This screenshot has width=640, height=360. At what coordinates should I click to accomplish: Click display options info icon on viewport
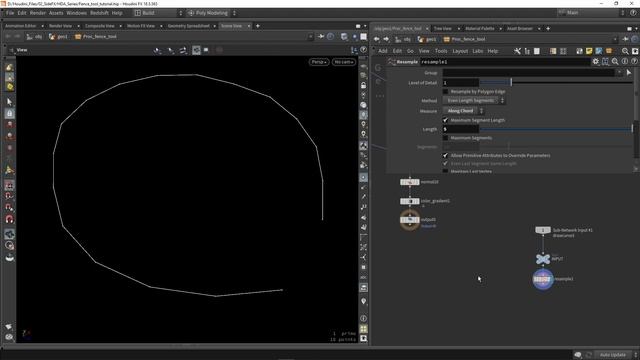pyautogui.click(x=363, y=318)
